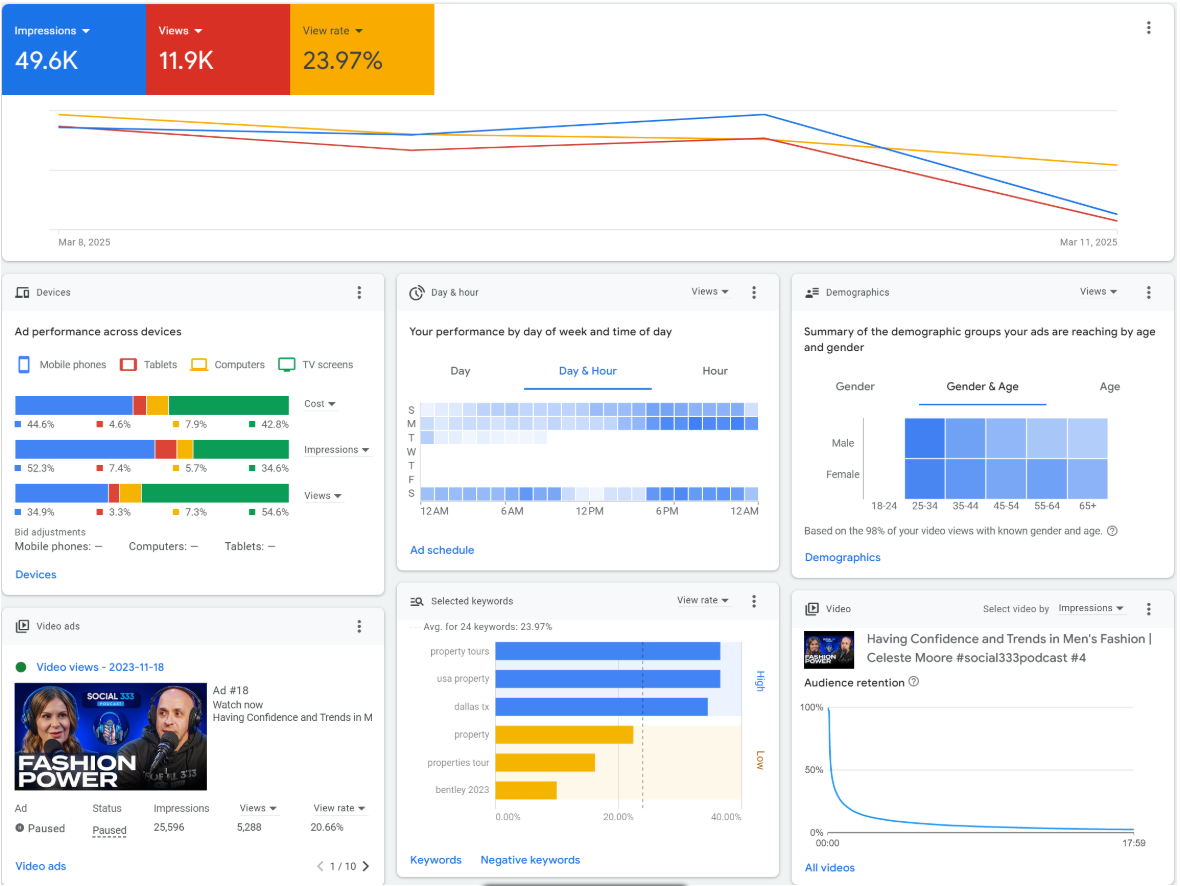
Task: Click the audience retention help icon
Action: pos(913,683)
